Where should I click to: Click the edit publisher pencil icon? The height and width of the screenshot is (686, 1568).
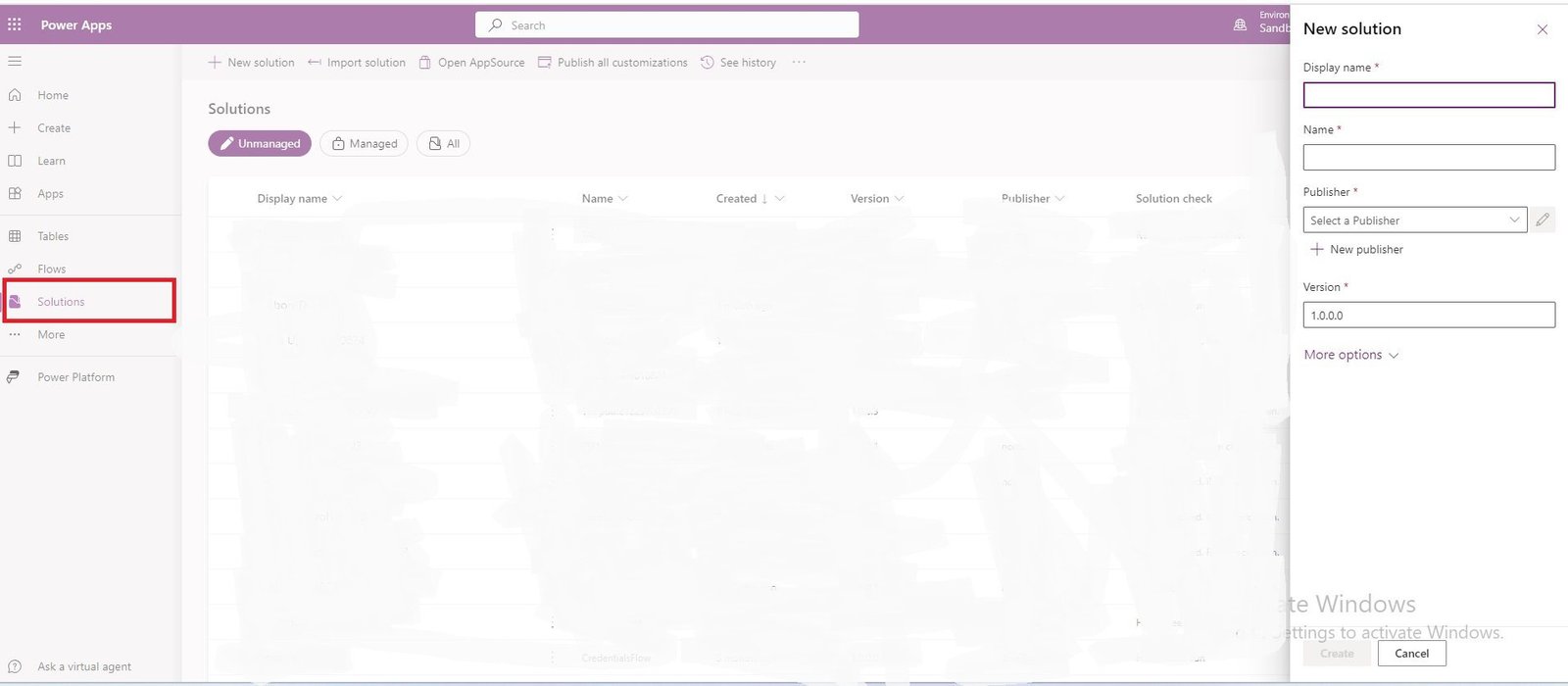coord(1543,220)
